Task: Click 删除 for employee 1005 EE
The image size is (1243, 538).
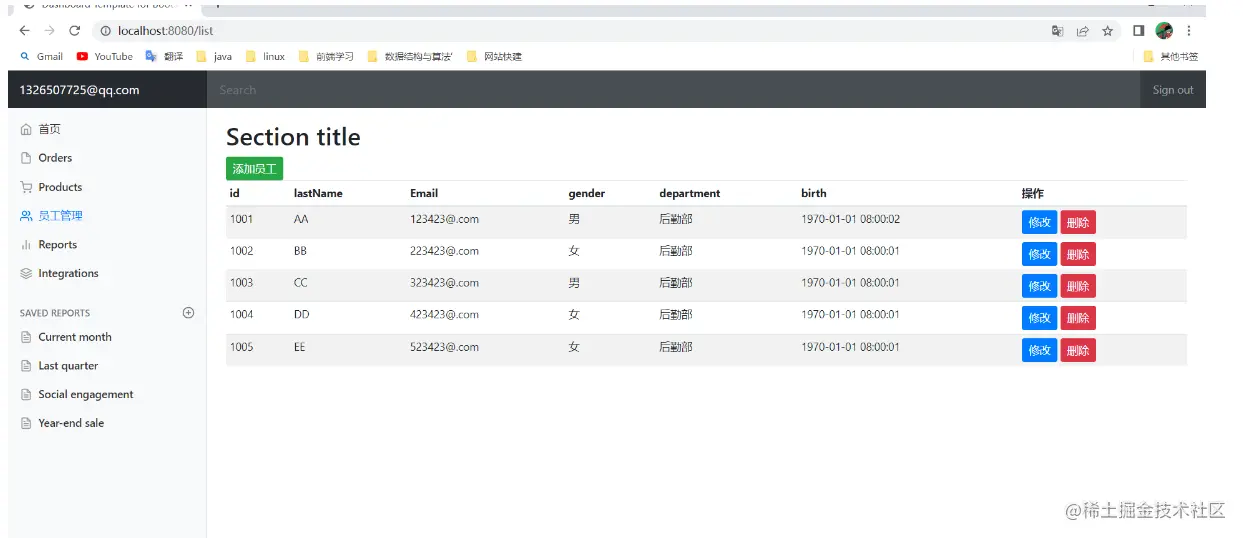Action: tap(1078, 350)
